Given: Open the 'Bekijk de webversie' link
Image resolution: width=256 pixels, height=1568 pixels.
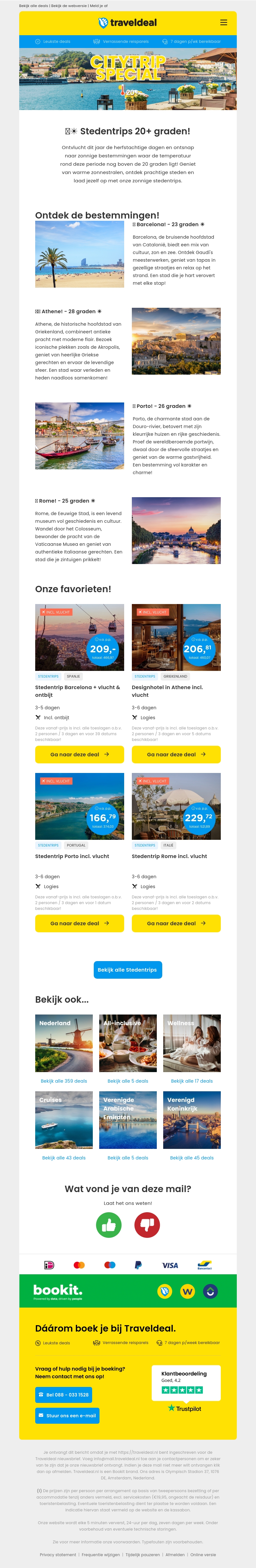Looking at the screenshot, I should pyautogui.click(x=69, y=5).
